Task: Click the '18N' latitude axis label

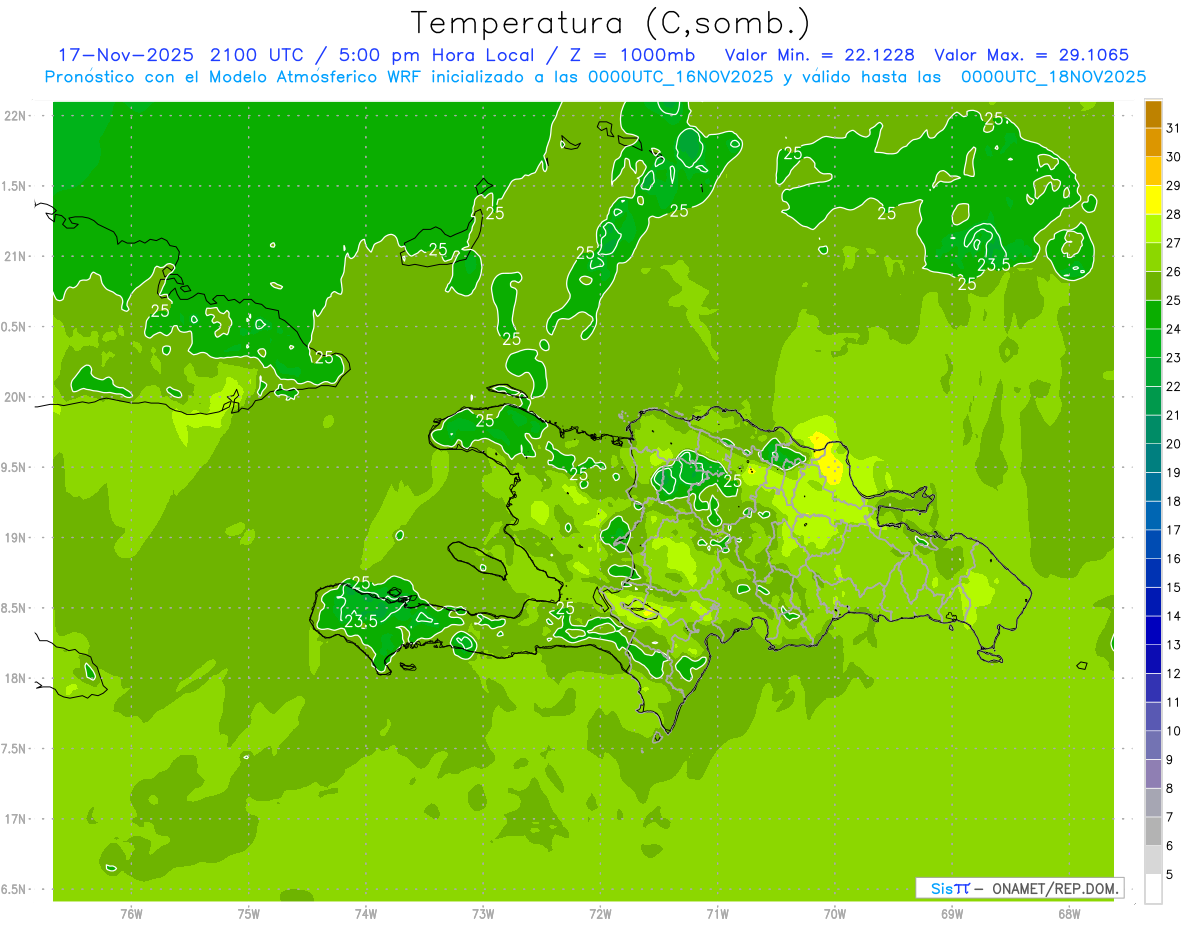Action: click(x=15, y=678)
